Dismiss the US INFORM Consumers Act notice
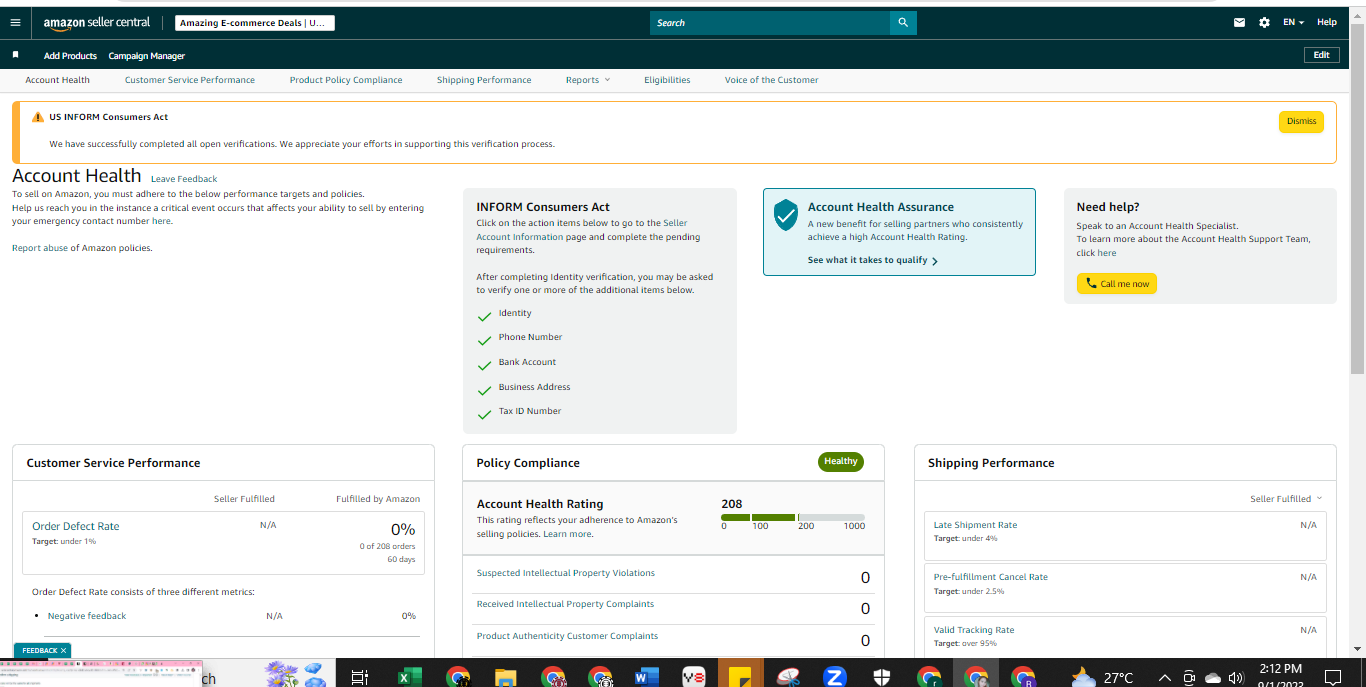 click(1301, 121)
